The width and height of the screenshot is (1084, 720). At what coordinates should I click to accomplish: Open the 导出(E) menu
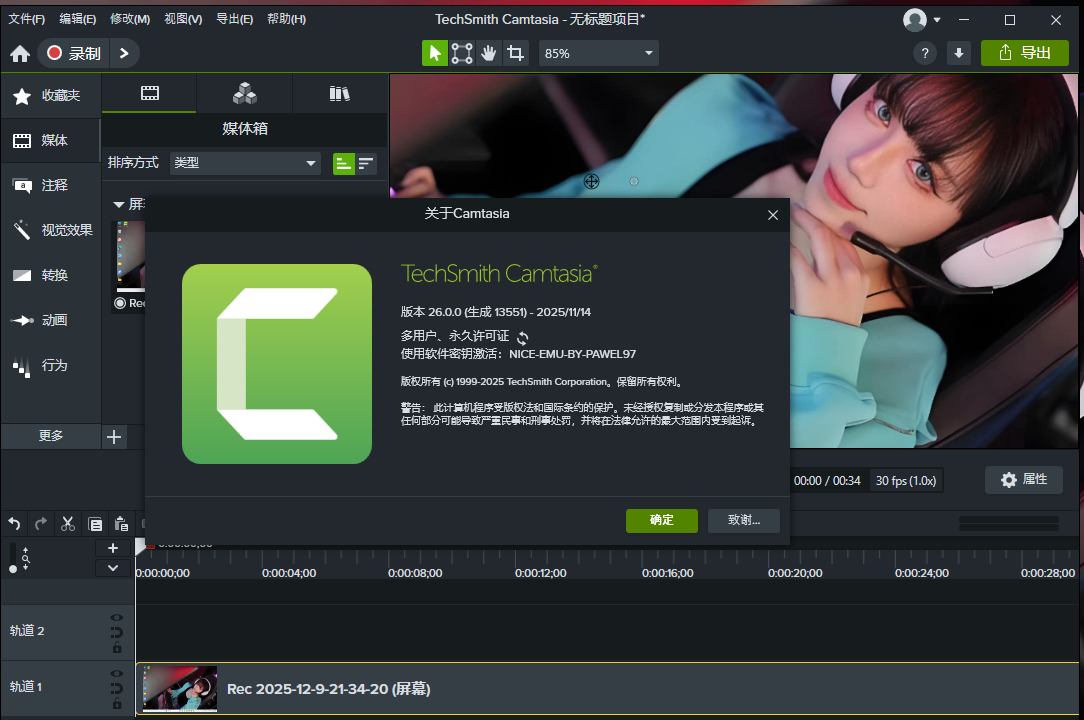pos(234,19)
